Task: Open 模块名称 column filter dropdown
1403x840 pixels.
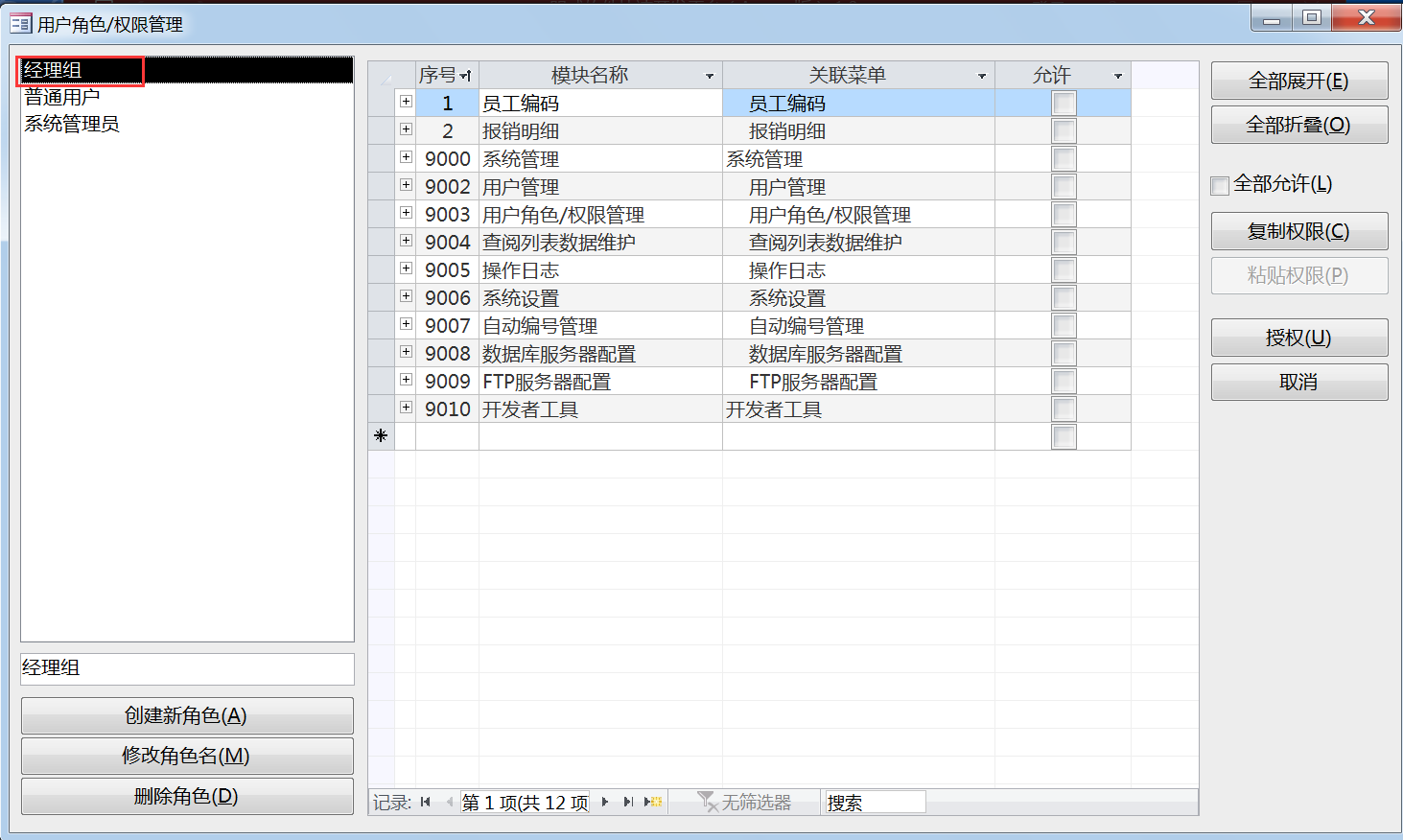Action: tap(710, 76)
